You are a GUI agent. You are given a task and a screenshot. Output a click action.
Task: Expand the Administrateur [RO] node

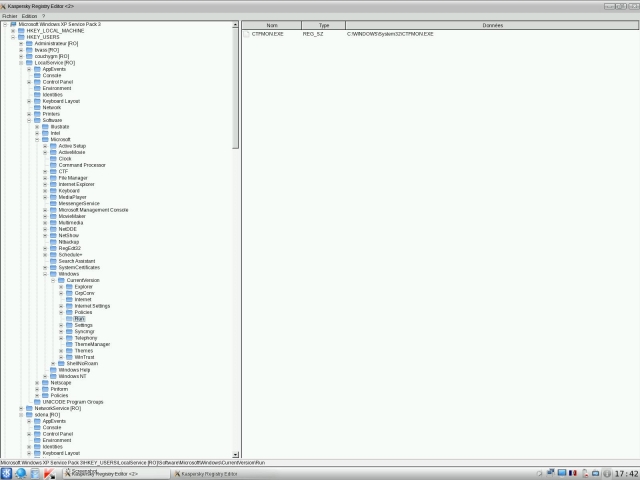tap(21, 44)
